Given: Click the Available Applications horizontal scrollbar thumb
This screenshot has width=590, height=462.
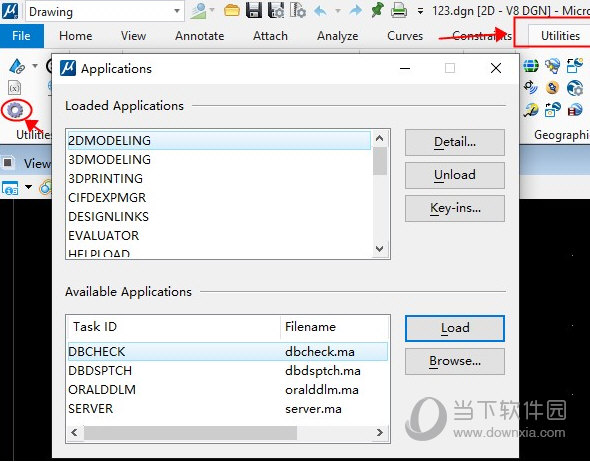Looking at the screenshot, I should (190, 433).
